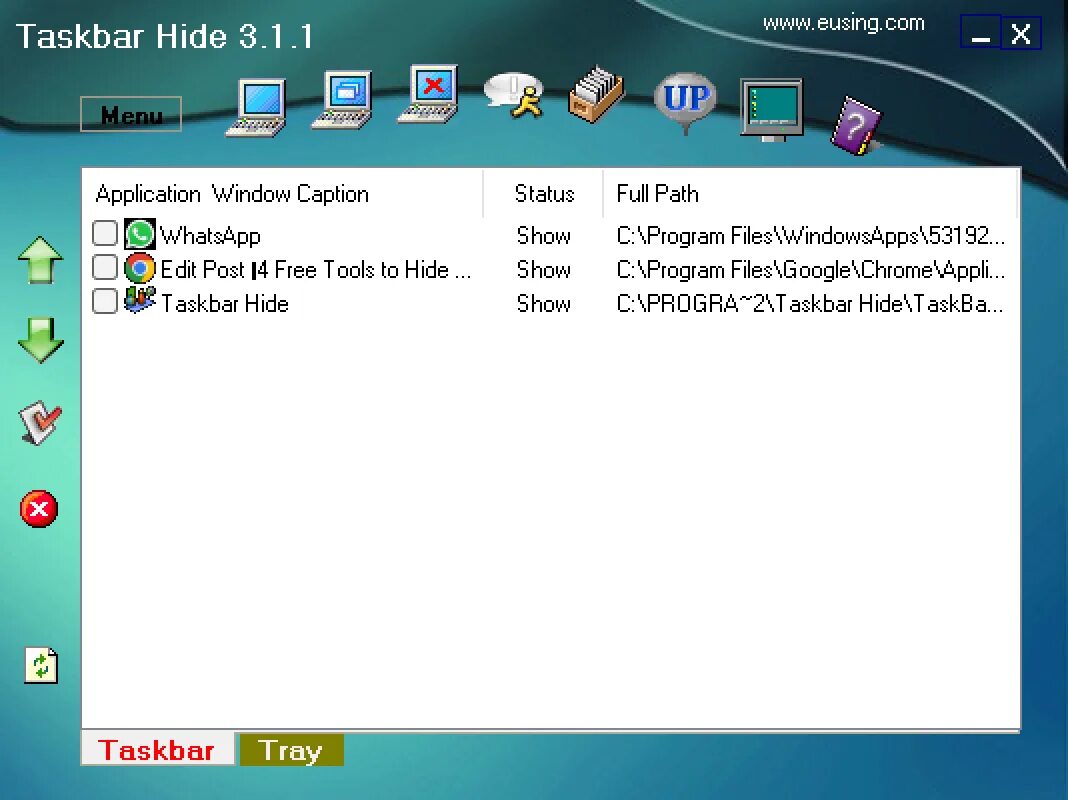Check the Taskbar Hide row checkbox
The image size is (1068, 800).
(x=104, y=301)
